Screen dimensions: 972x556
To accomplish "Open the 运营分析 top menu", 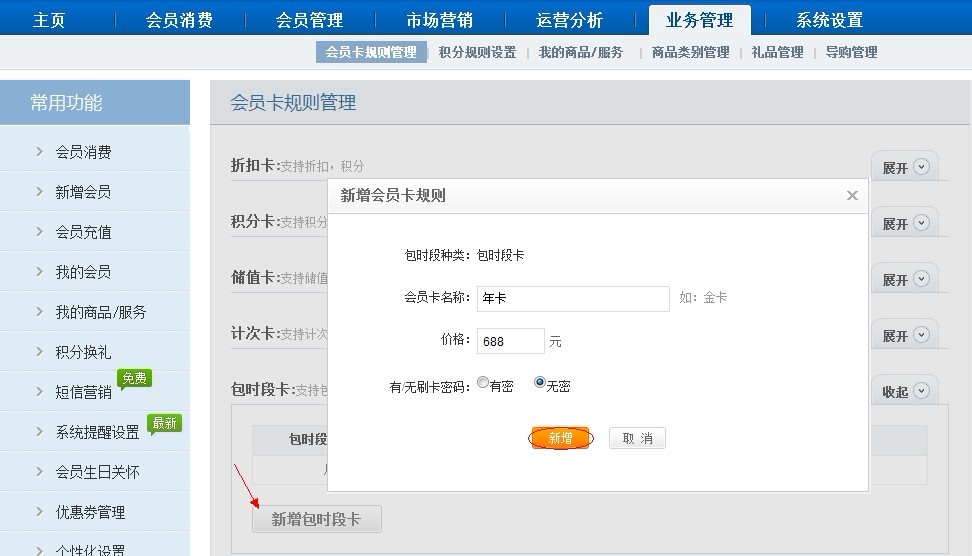I will coord(569,20).
